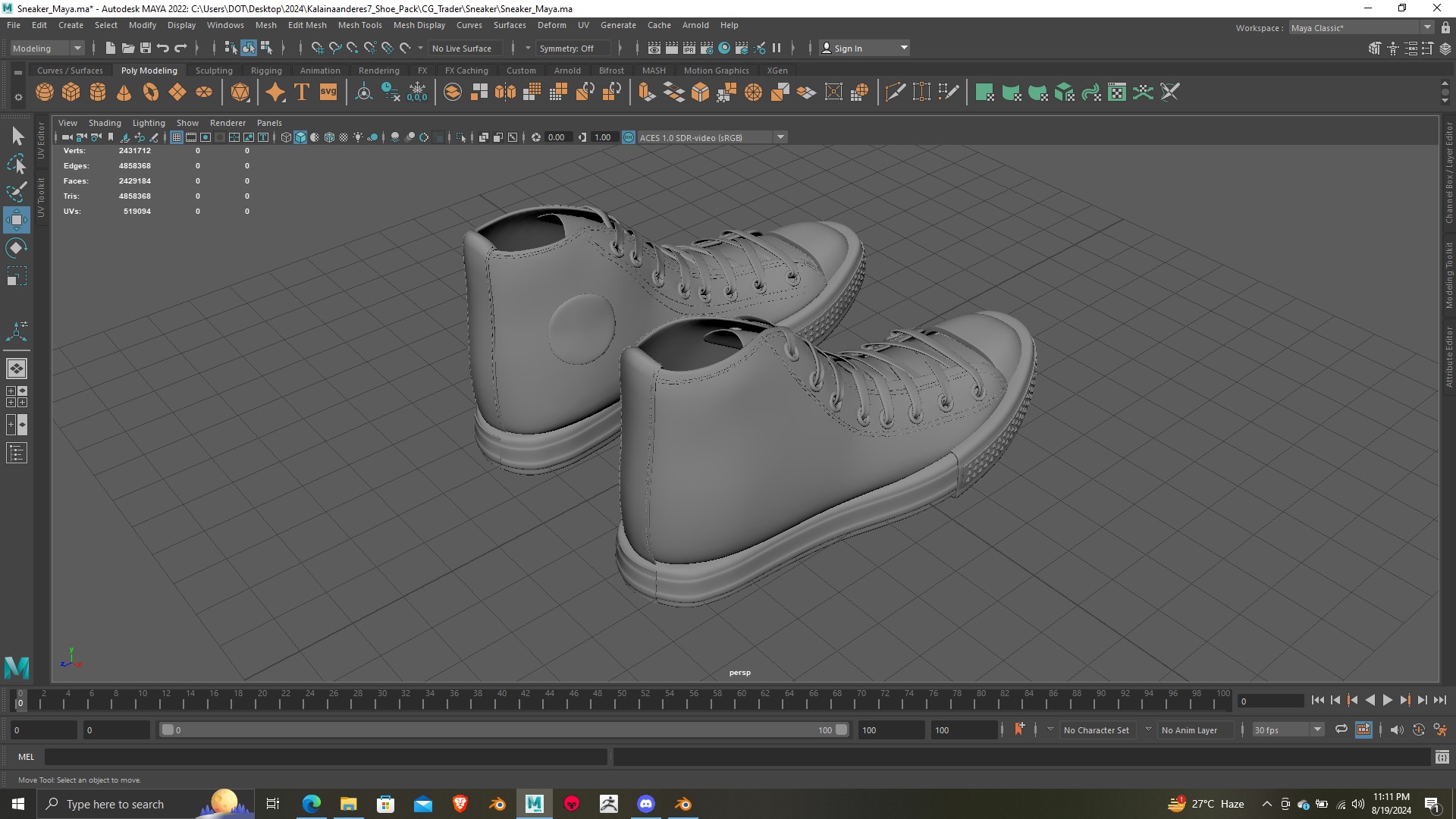Image resolution: width=1456 pixels, height=819 pixels.
Task: Create a polygon cone from the shelf
Action: click(x=124, y=93)
